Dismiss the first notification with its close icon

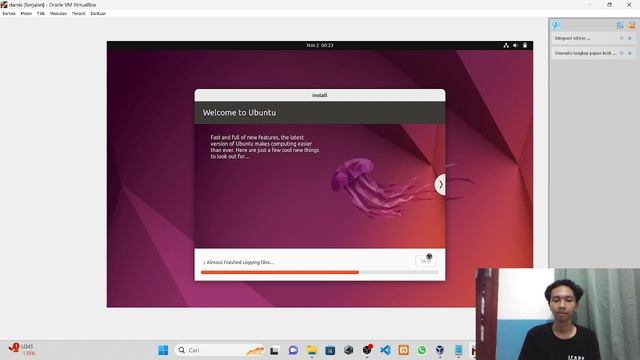[630, 38]
